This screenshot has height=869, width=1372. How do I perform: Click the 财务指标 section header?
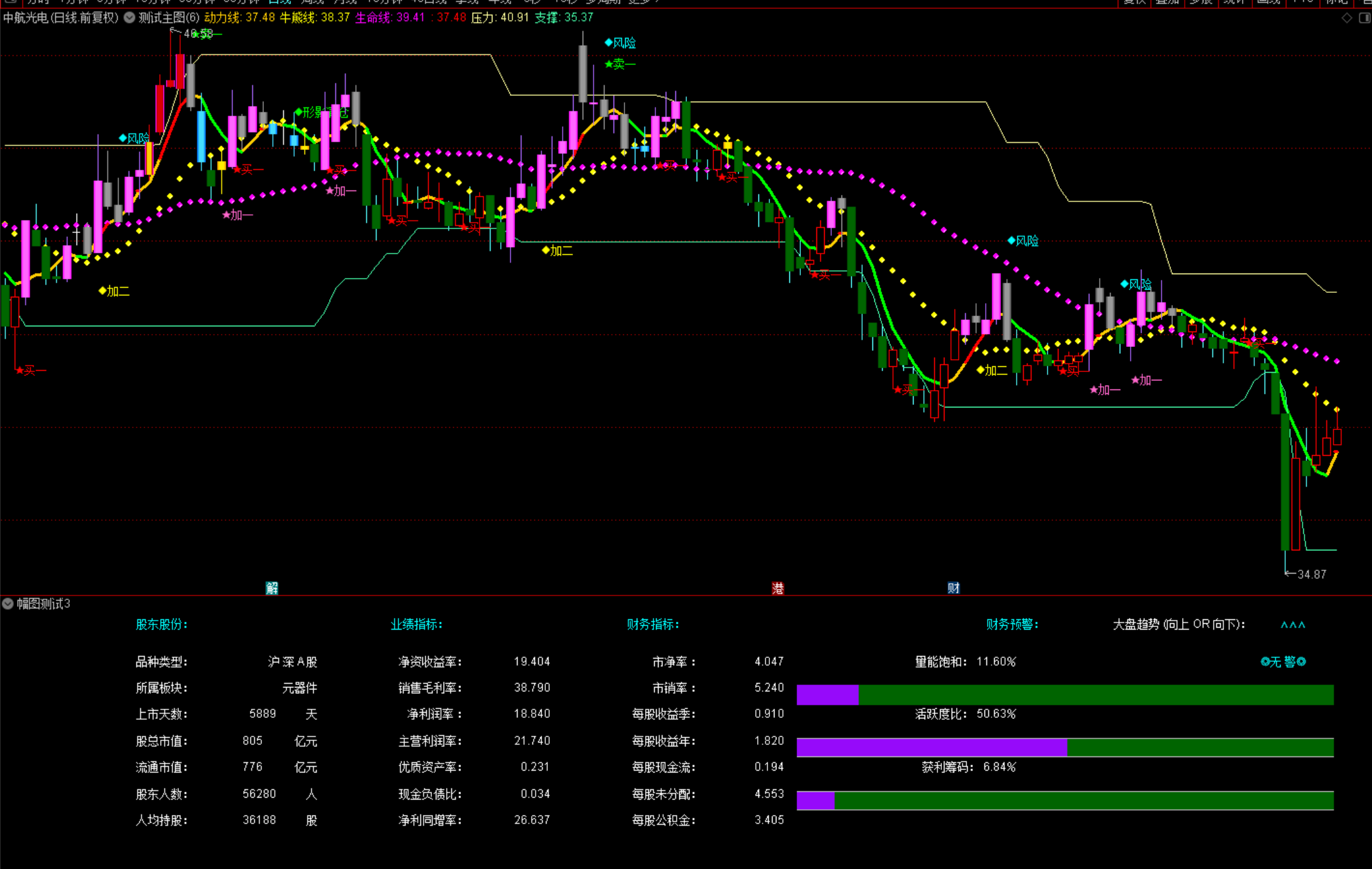tap(653, 624)
